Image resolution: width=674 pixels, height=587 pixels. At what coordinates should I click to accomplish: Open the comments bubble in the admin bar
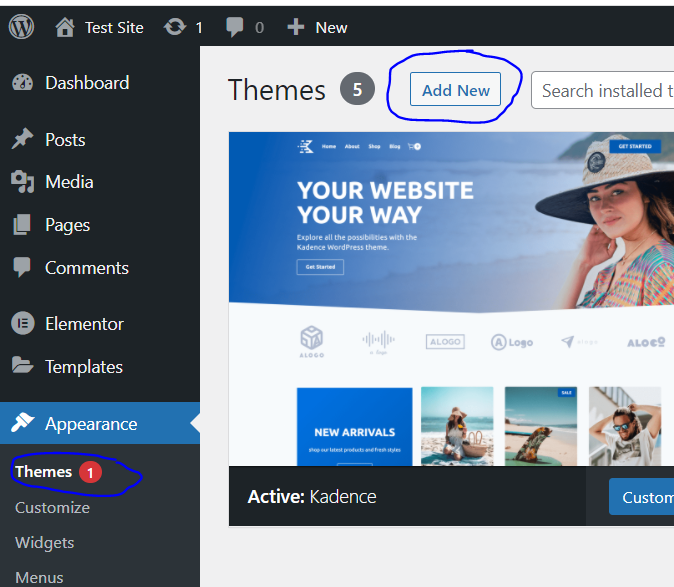click(x=235, y=27)
